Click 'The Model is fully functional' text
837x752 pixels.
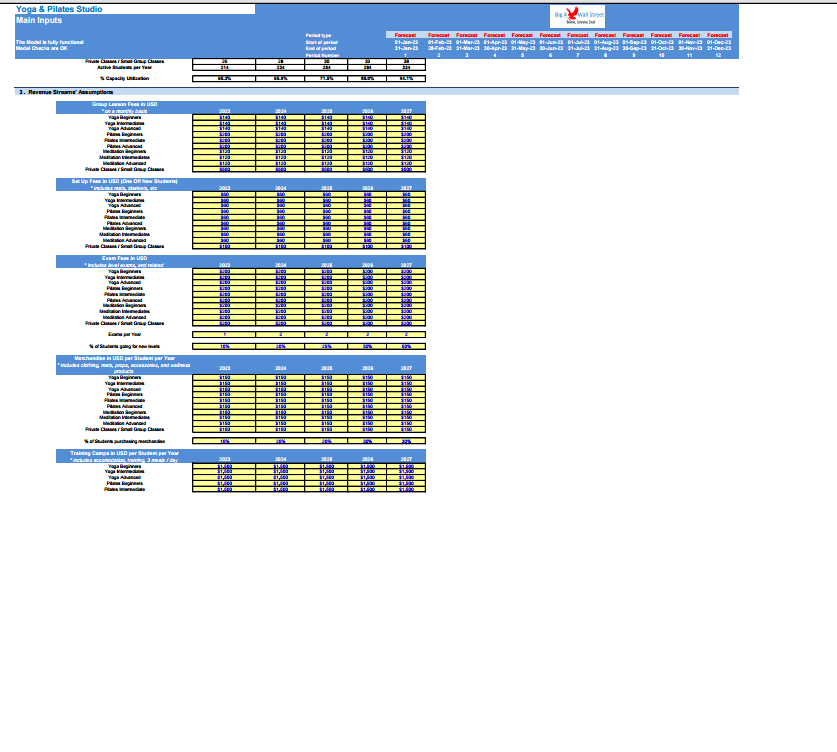click(50, 42)
